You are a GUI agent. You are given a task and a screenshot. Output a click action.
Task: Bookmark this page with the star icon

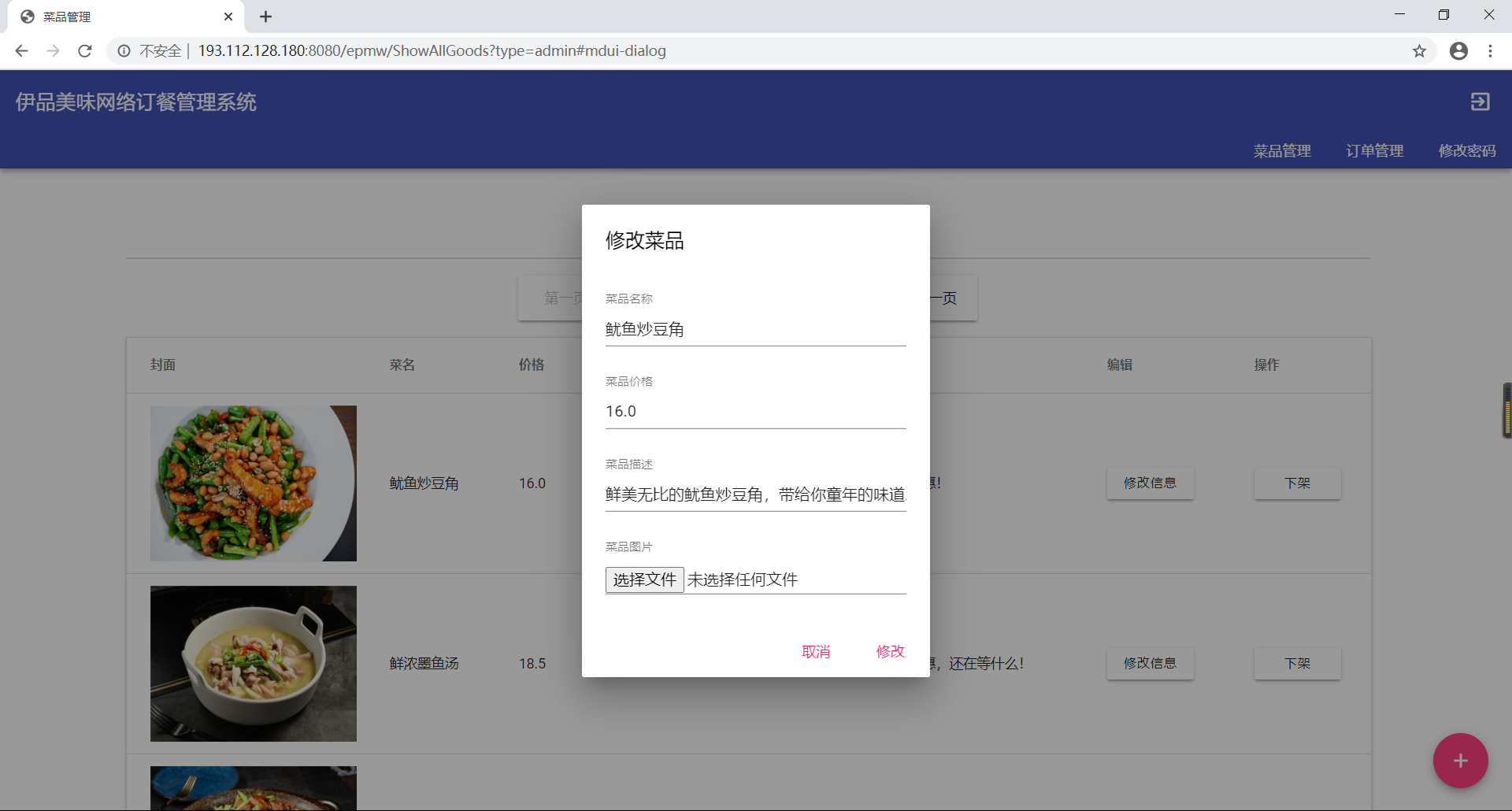(1419, 50)
